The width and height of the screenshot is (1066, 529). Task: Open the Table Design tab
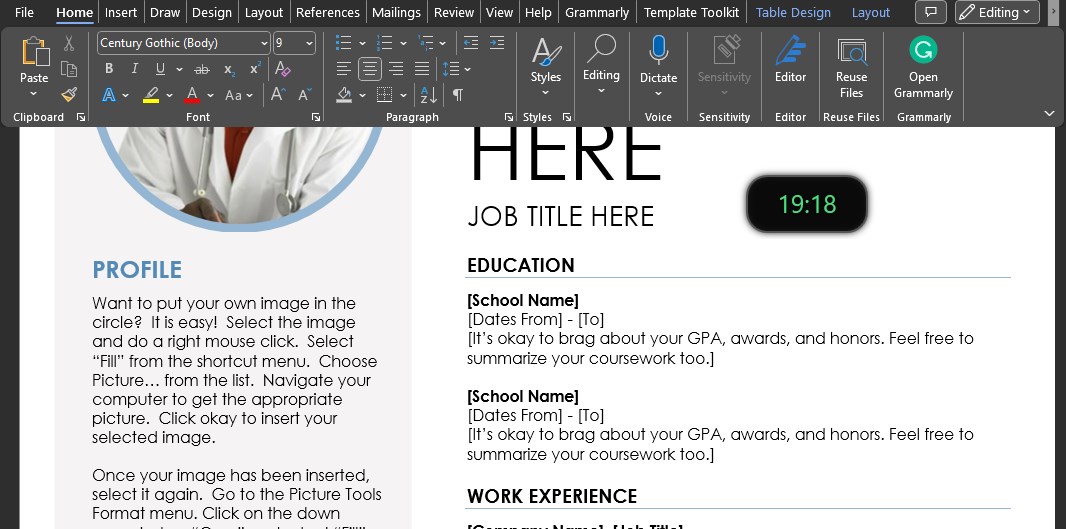tap(793, 12)
